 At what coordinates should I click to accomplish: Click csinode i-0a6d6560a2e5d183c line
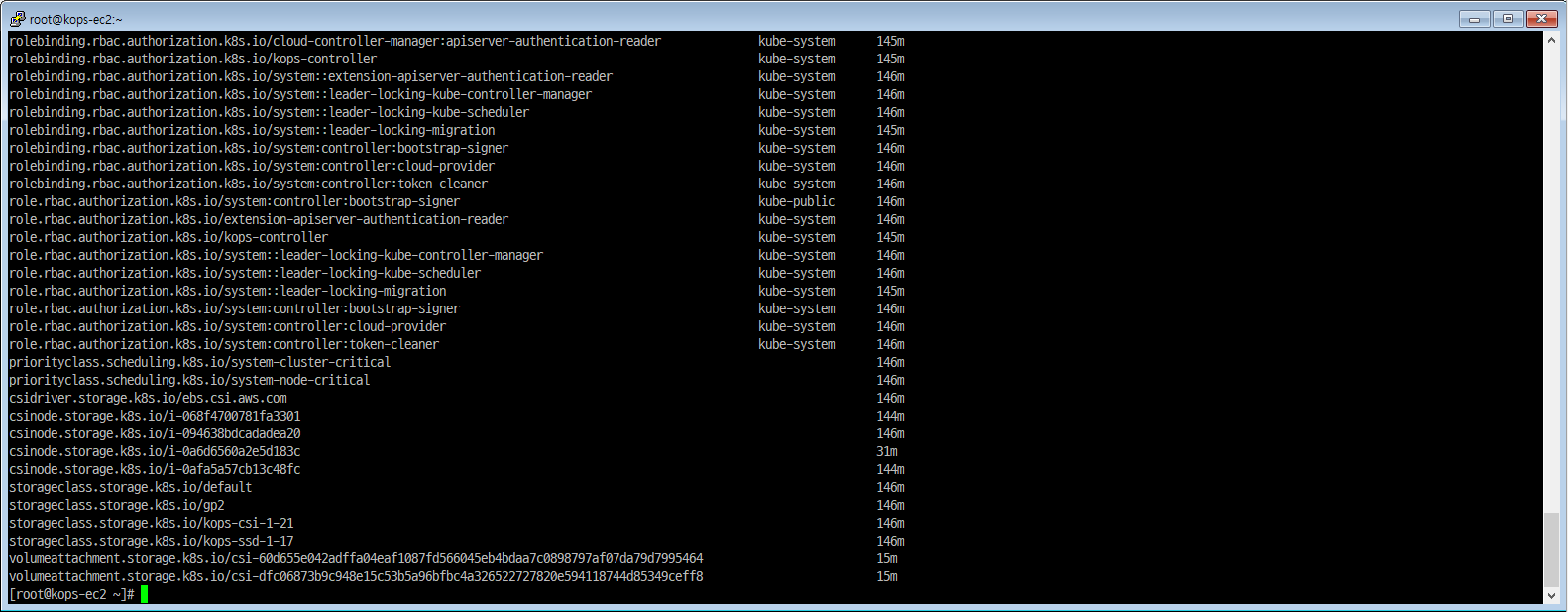(453, 451)
